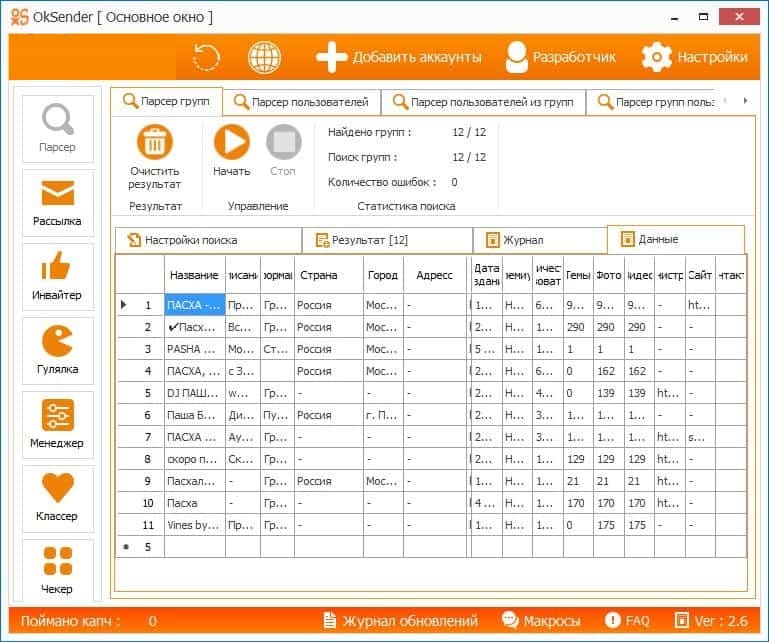Click value 290 under Темы in row 2
This screenshot has height=642, width=769.
point(578,327)
